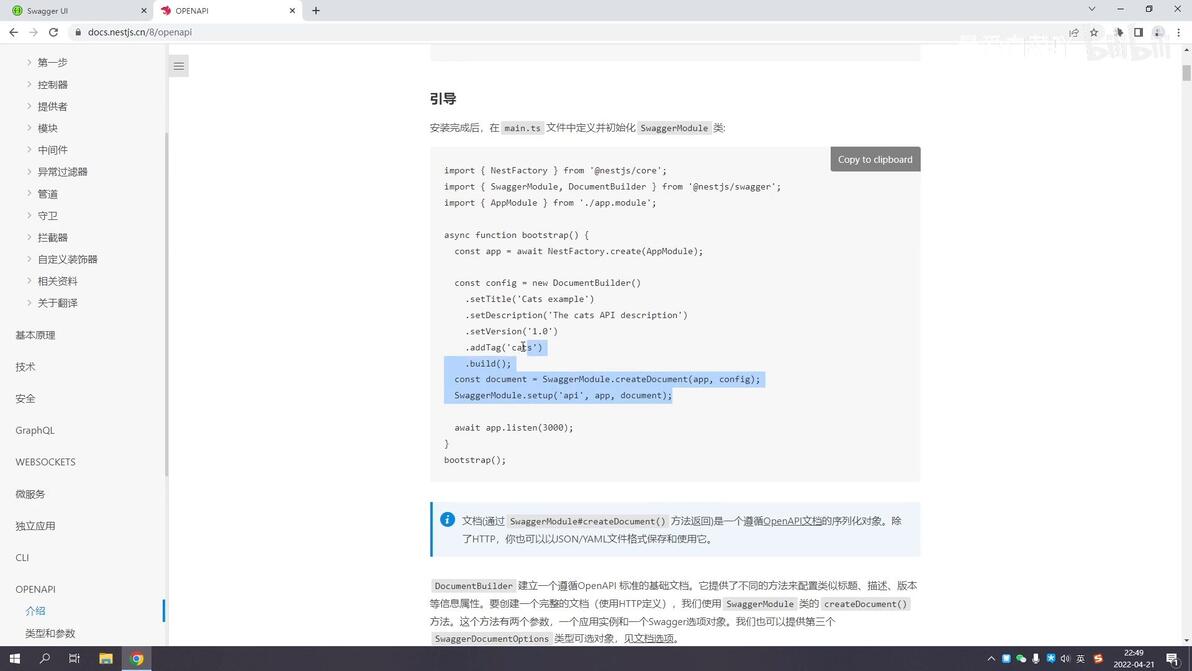
Task: Click Sogou input method tray icon
Action: [x=1098, y=659]
